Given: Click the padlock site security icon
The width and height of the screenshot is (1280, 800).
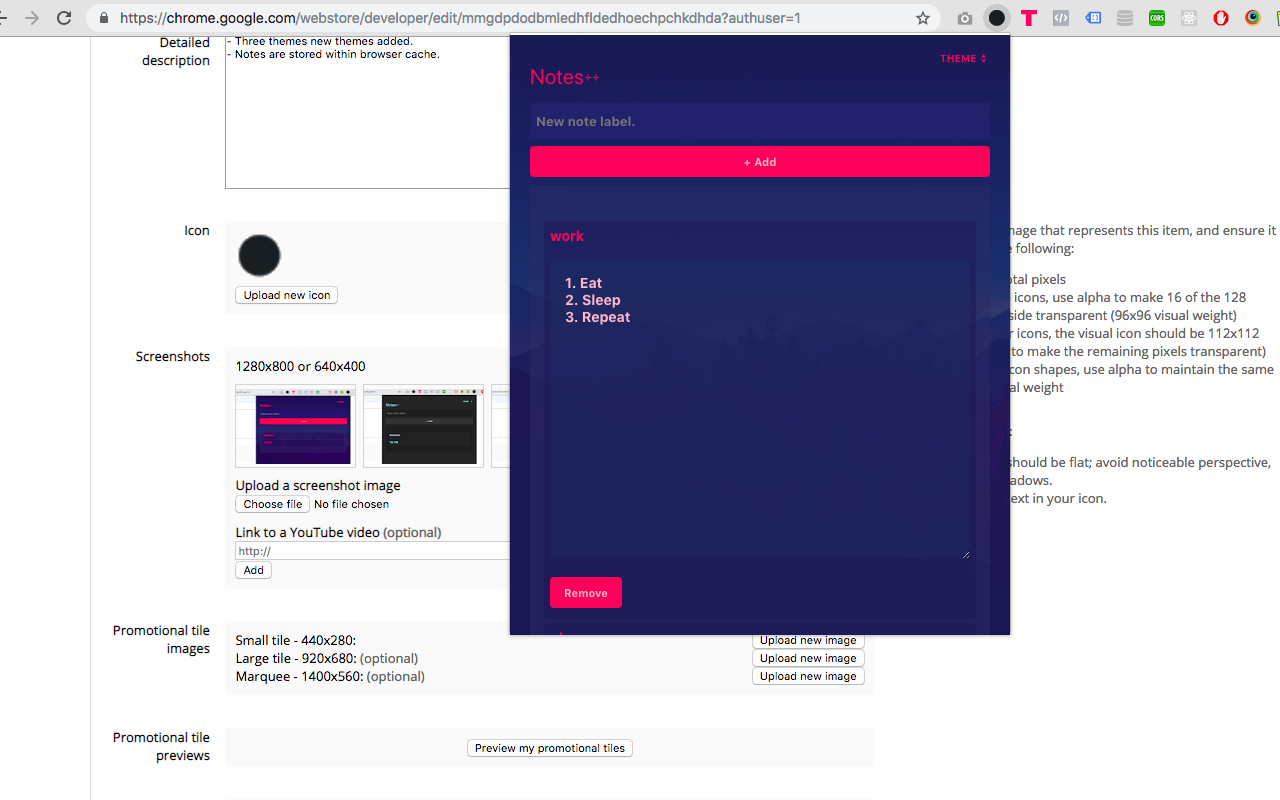Looking at the screenshot, I should pos(104,18).
